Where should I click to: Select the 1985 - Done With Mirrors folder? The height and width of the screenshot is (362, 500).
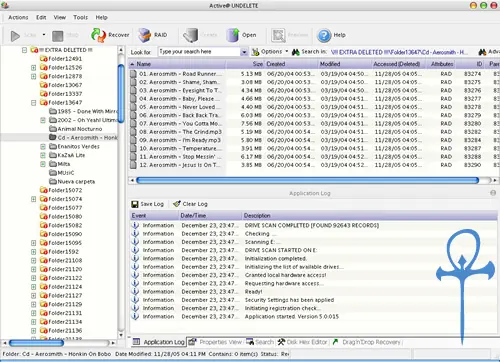(83, 111)
